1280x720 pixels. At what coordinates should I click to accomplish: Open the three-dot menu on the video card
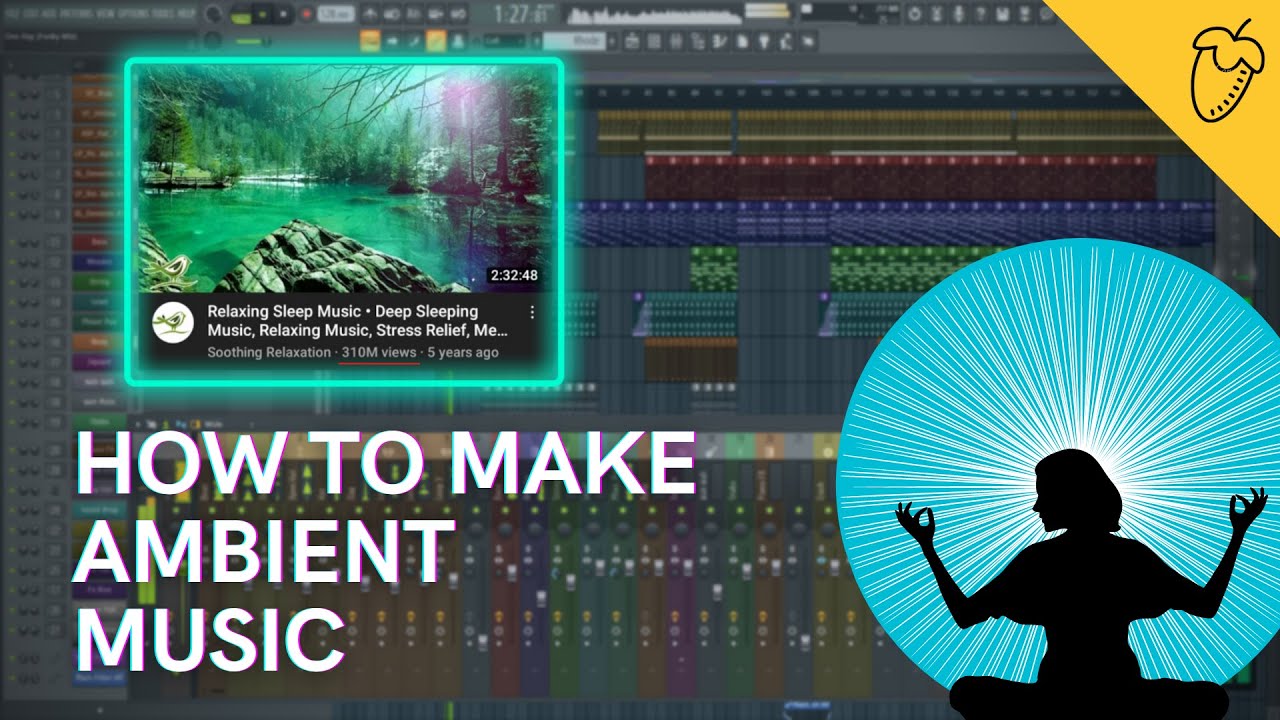(532, 312)
